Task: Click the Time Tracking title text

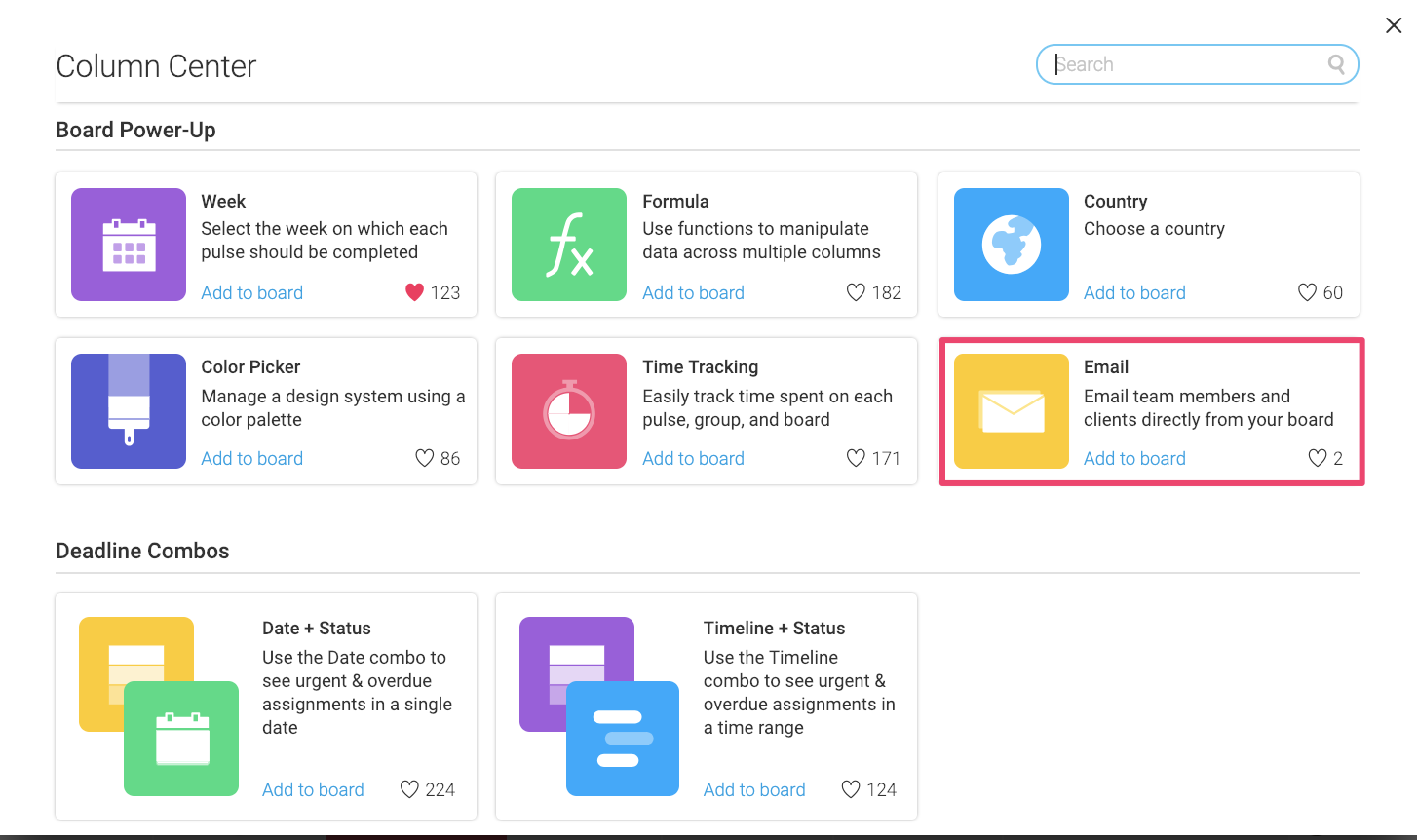Action: tap(700, 366)
